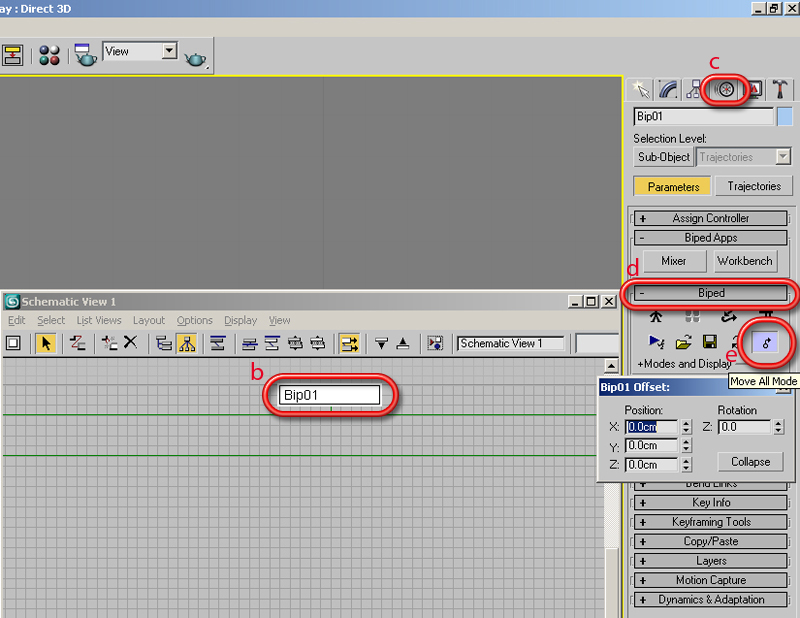
Task: Toggle the Trajectories button
Action: 754,186
